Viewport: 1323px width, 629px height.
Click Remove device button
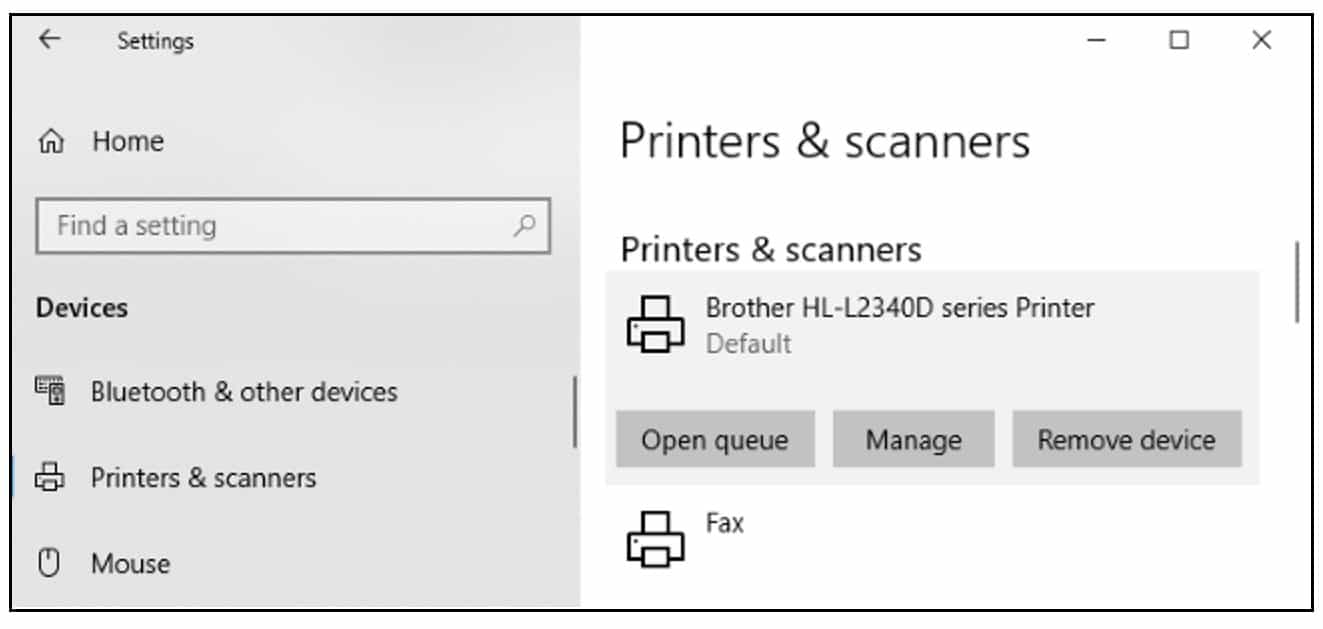[1127, 439]
